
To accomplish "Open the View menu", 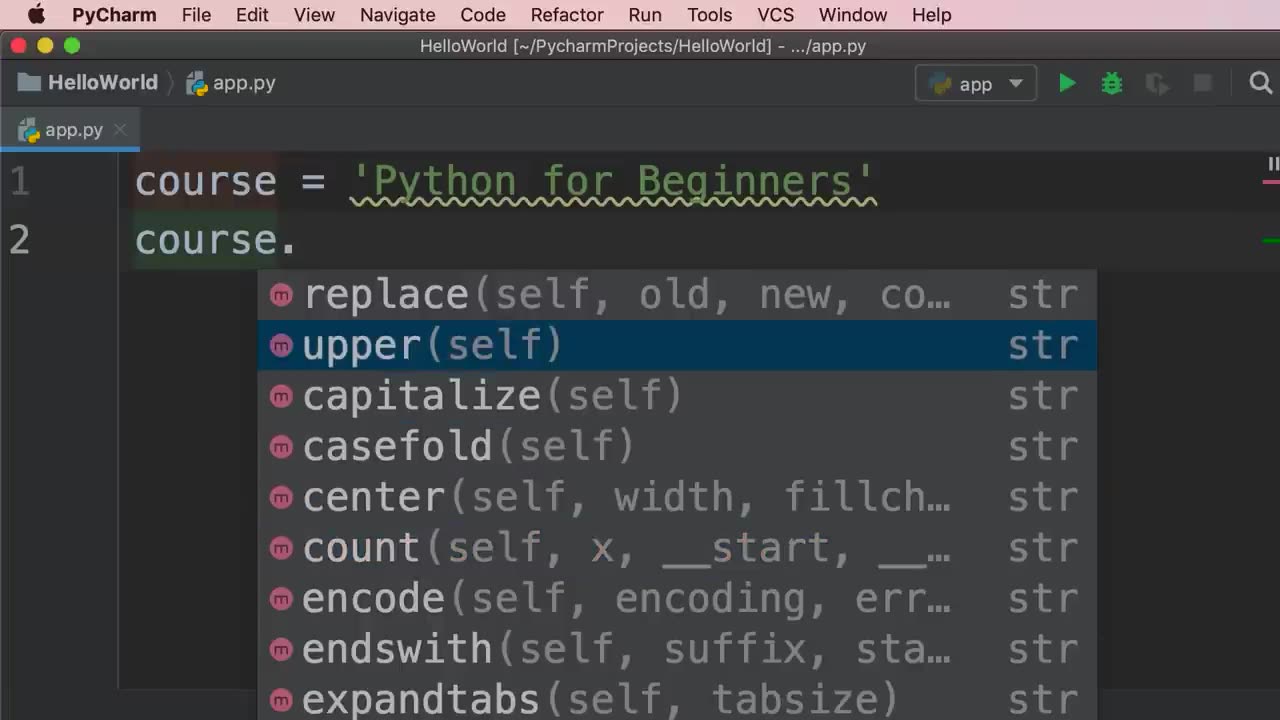I will tap(314, 15).
